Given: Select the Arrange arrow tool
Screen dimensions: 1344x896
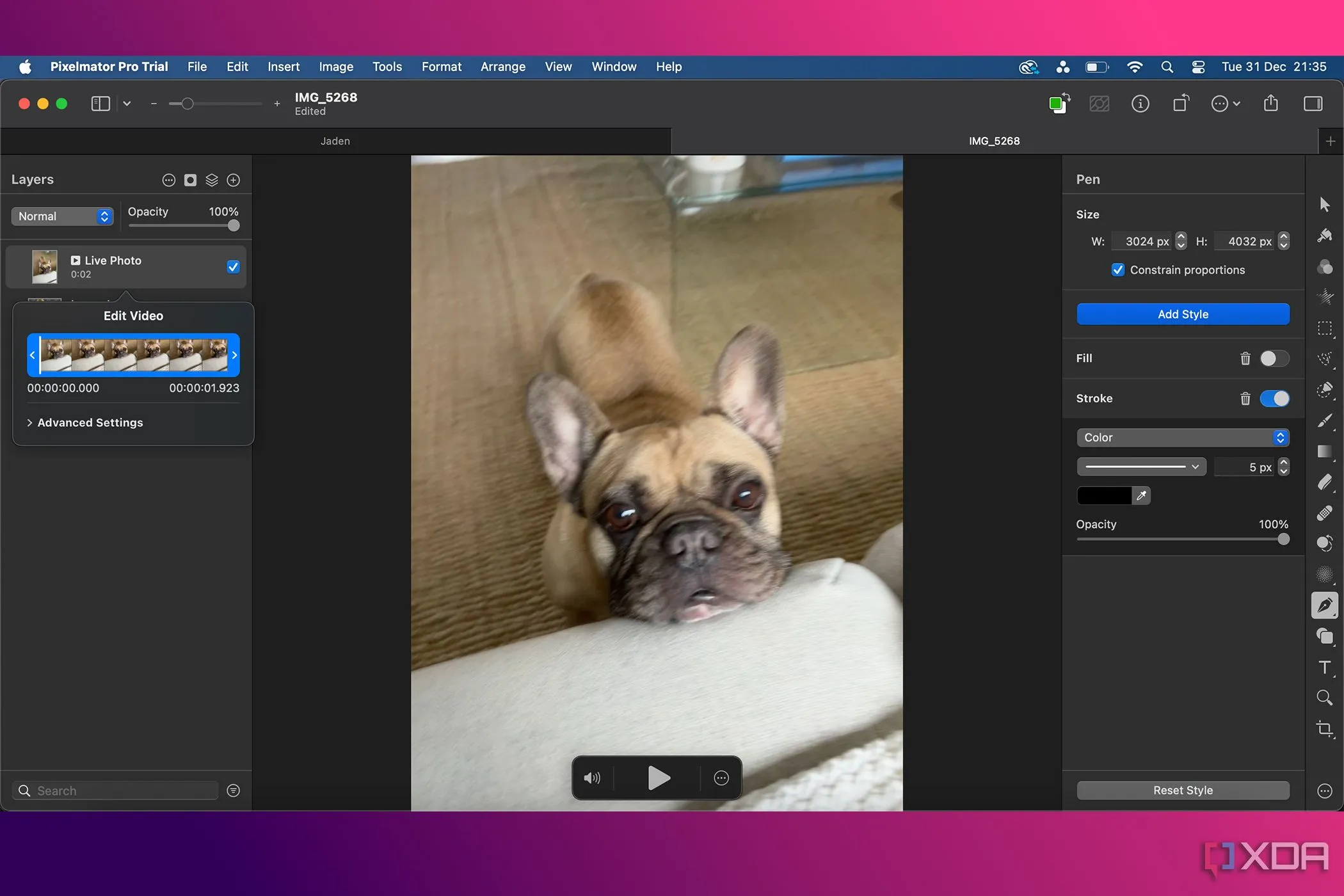Looking at the screenshot, I should [1325, 205].
